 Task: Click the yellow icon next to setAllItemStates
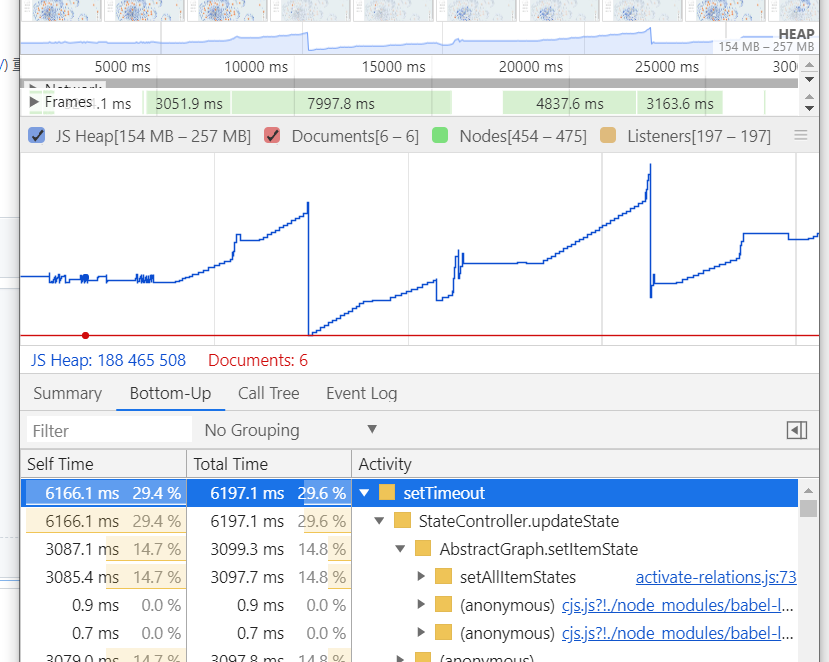click(x=441, y=576)
